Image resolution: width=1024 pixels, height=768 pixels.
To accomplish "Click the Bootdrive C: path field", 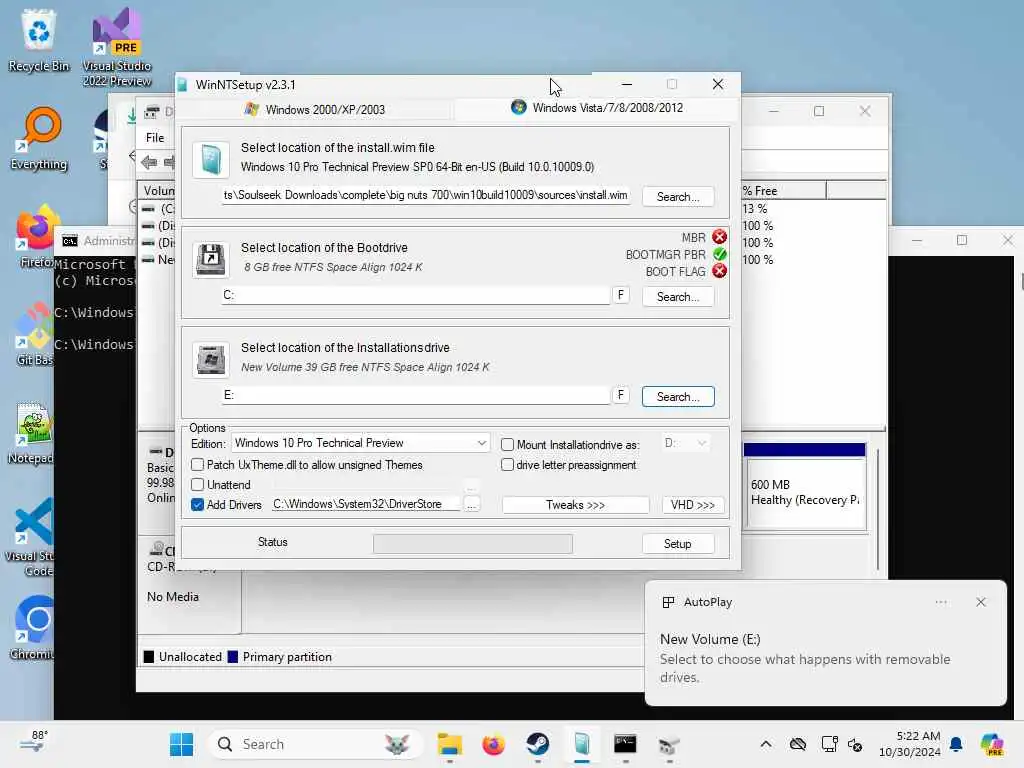I will tap(415, 295).
